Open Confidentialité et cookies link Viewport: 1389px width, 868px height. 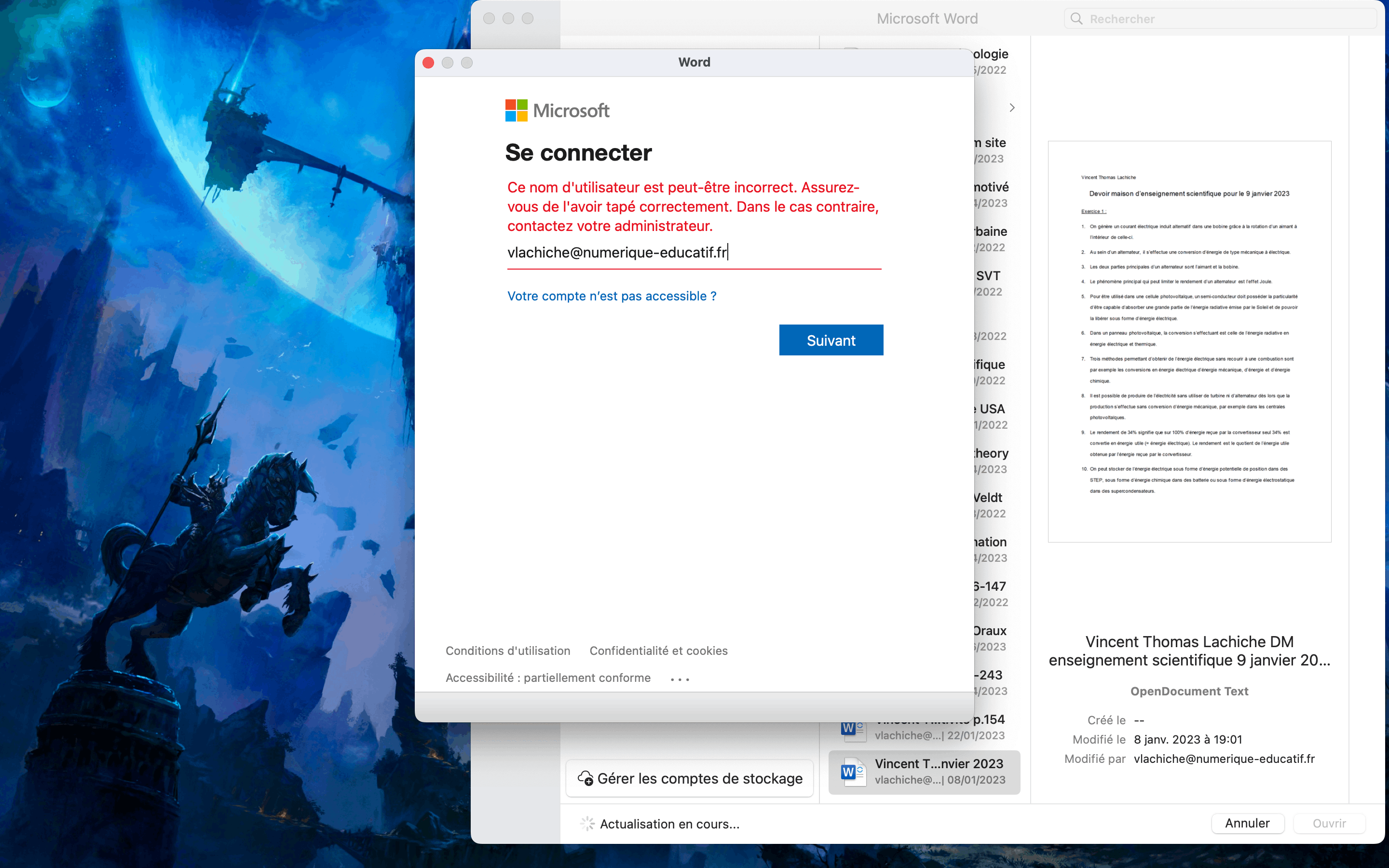click(658, 651)
